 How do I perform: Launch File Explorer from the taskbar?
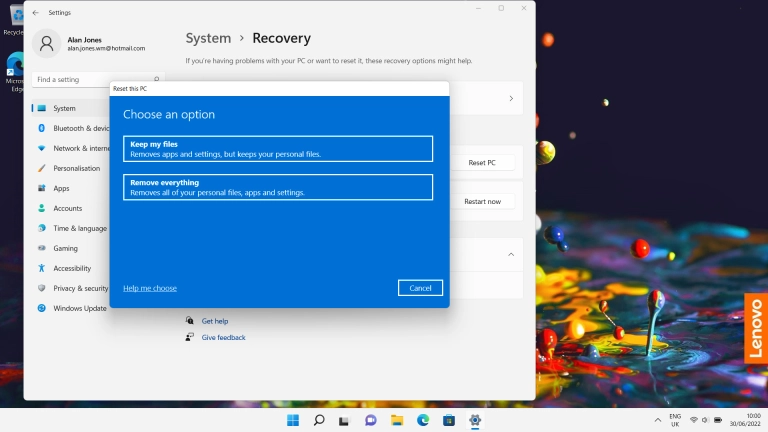[397, 420]
